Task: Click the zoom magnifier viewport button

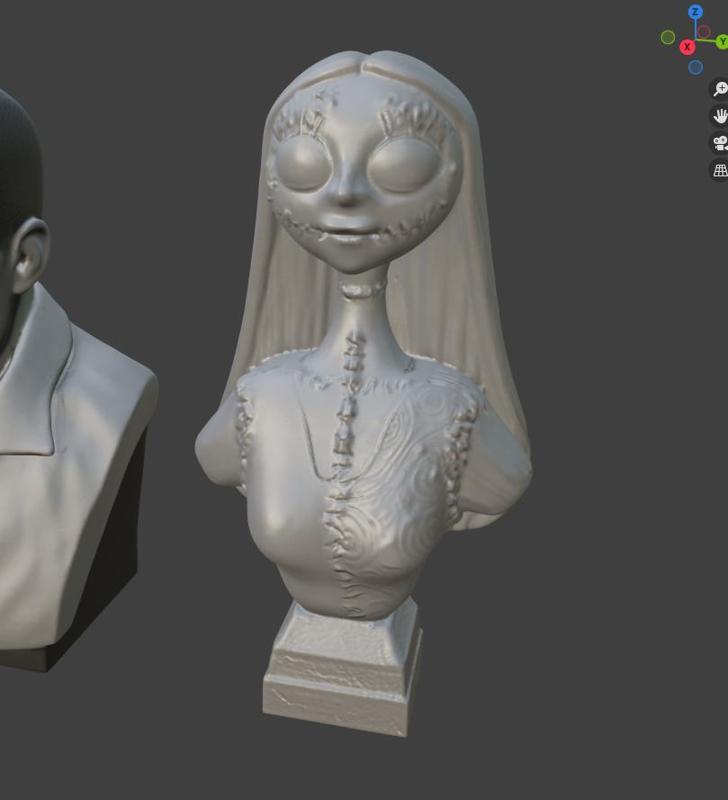Action: 720,89
